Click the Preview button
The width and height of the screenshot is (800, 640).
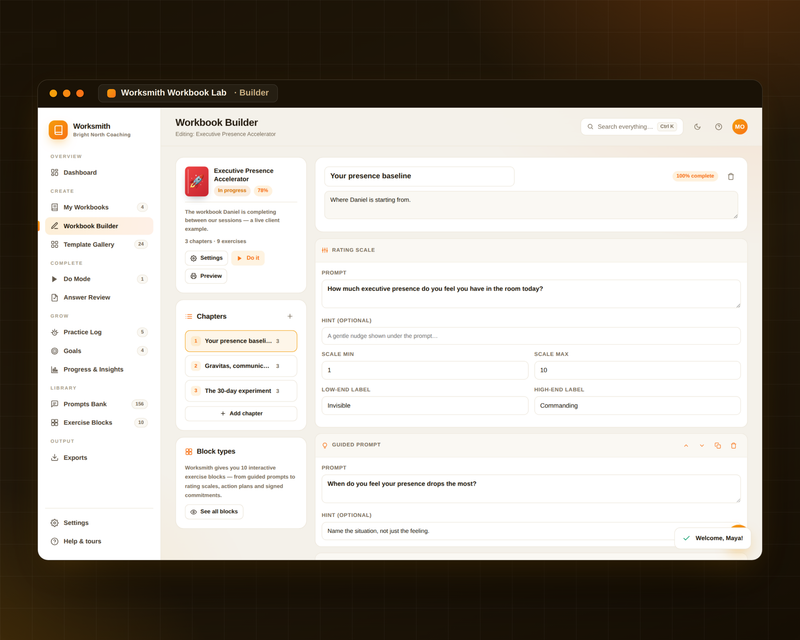tap(206, 276)
